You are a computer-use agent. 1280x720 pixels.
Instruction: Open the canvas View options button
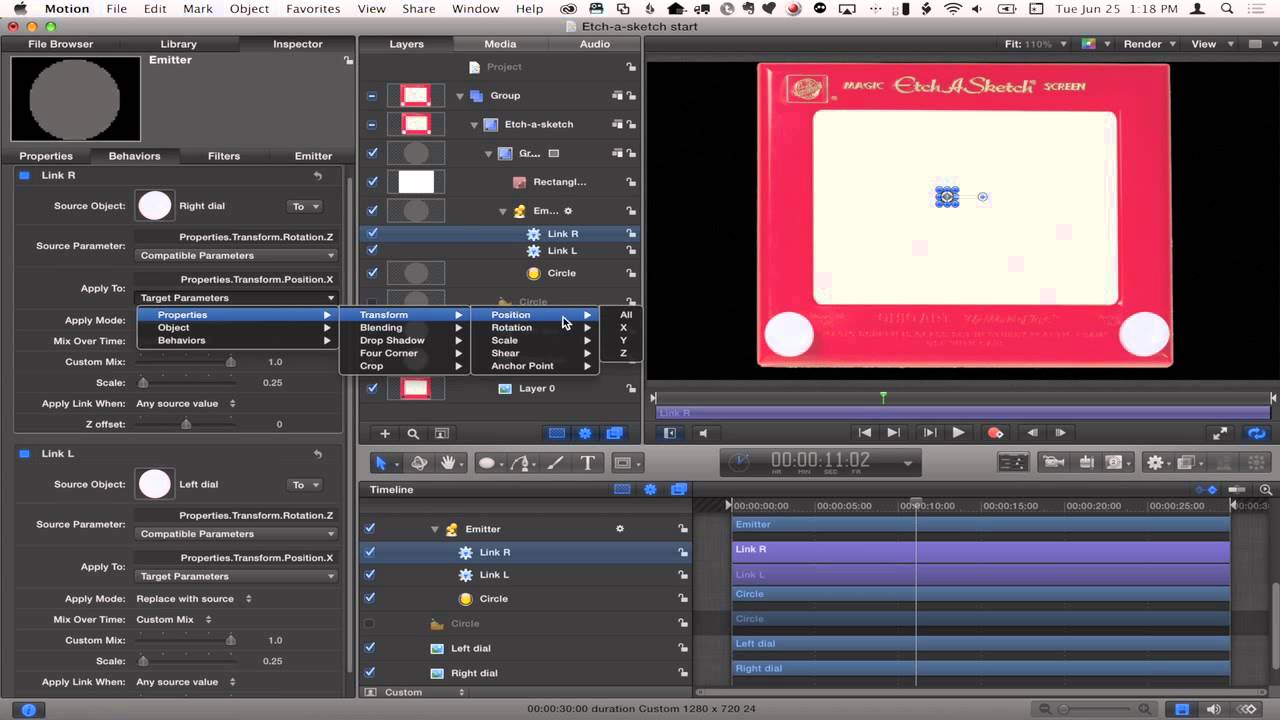1210,44
